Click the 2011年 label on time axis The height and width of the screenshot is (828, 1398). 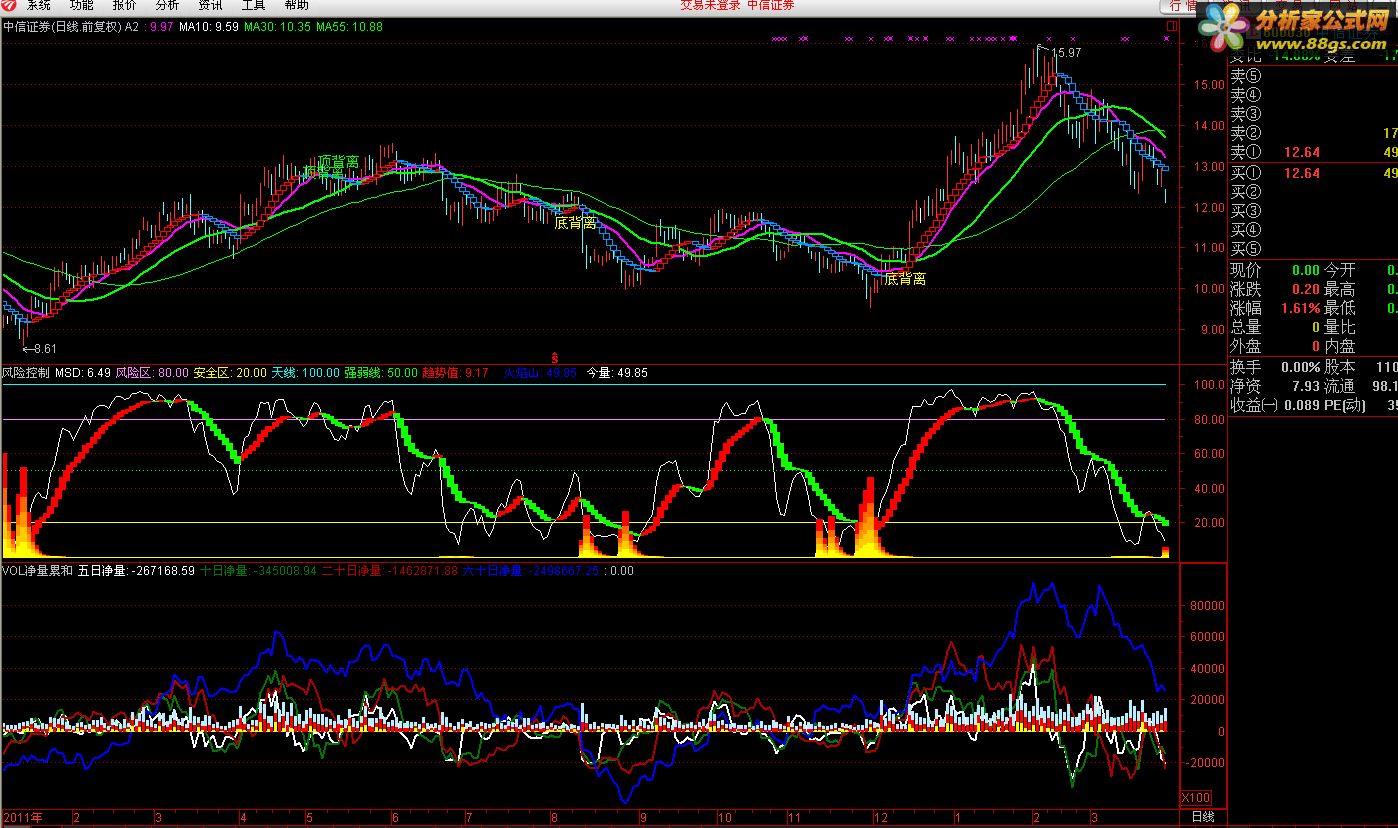pos(23,817)
